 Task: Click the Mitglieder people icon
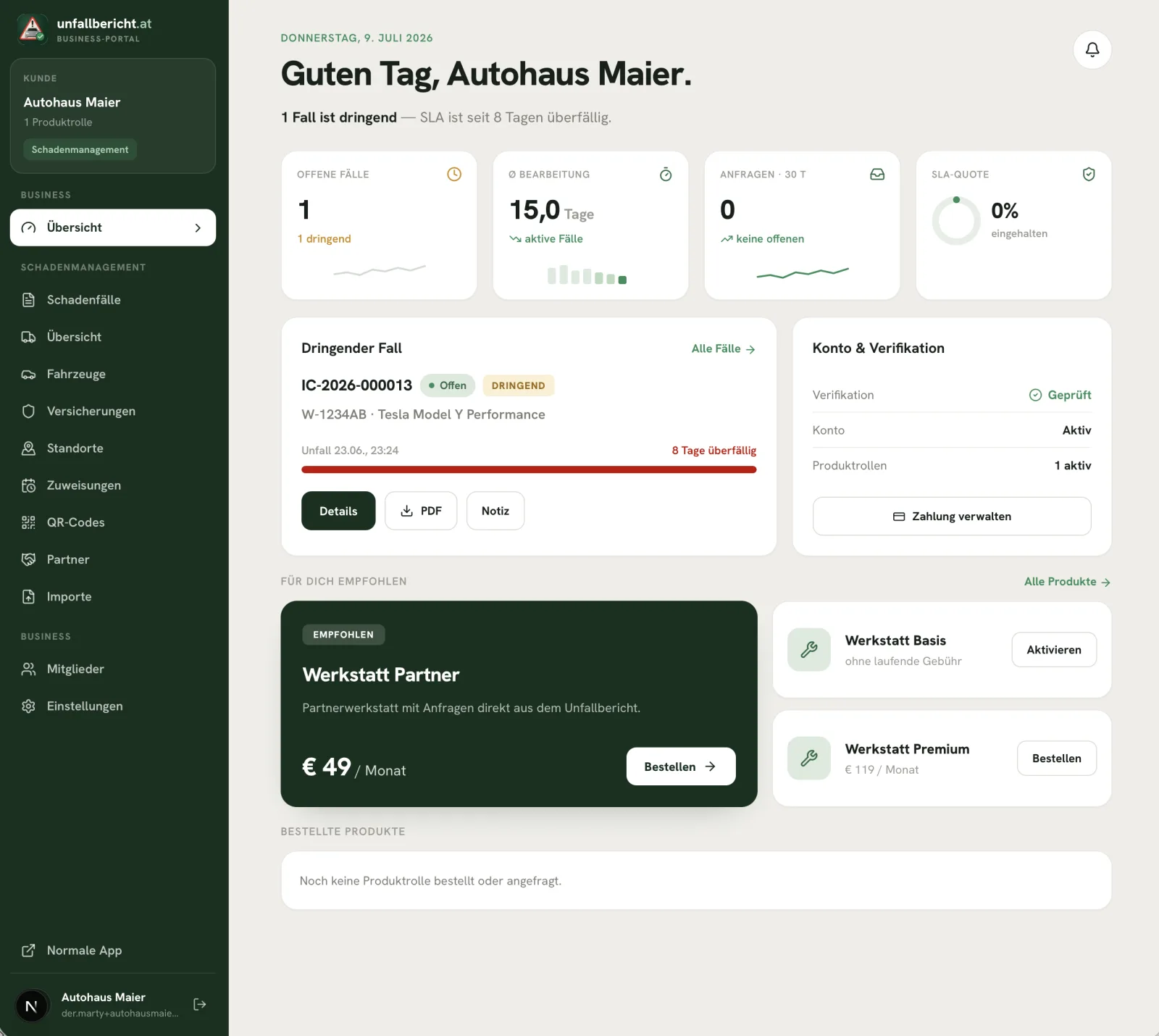point(28,669)
